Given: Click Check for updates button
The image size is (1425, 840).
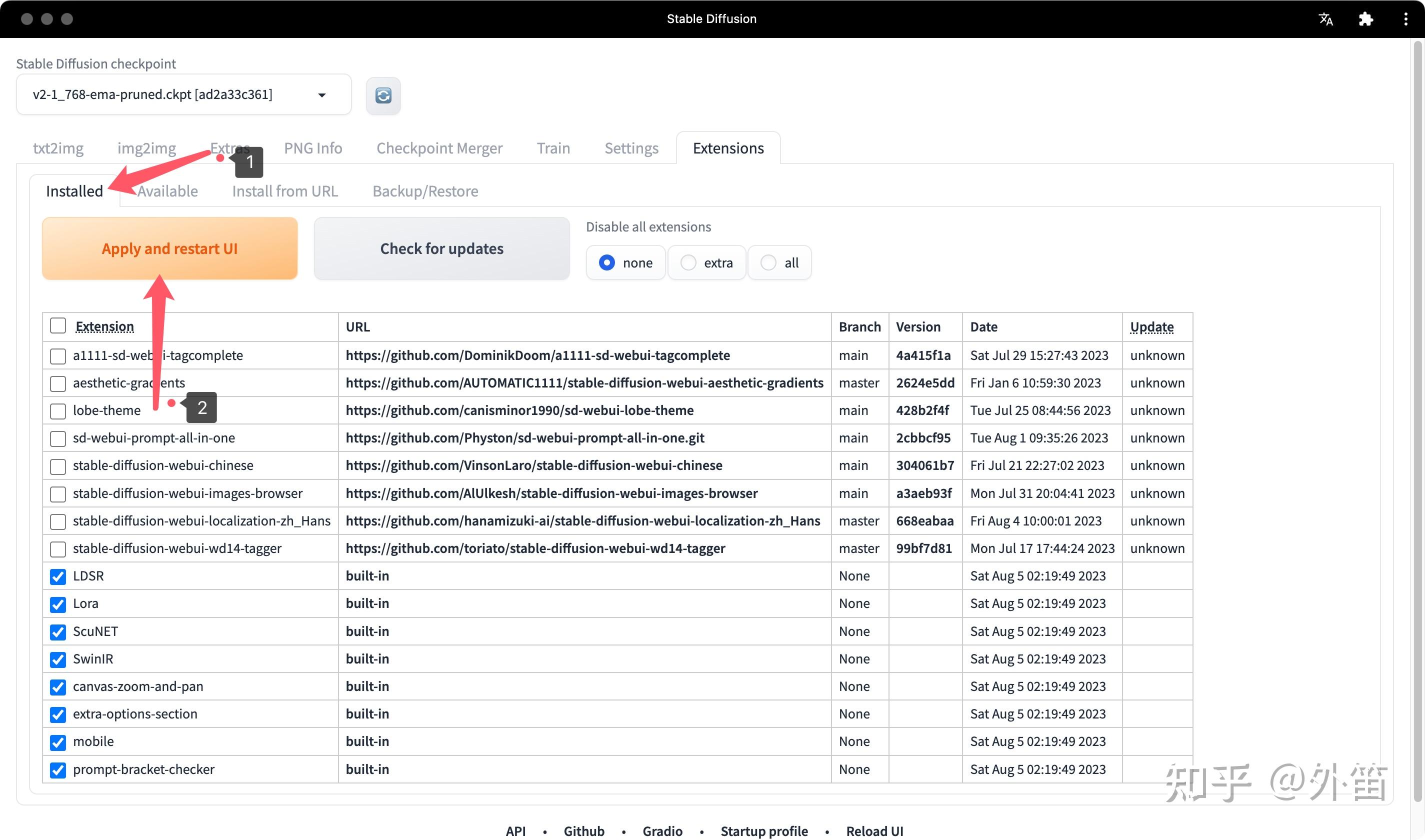Looking at the screenshot, I should click(x=441, y=248).
